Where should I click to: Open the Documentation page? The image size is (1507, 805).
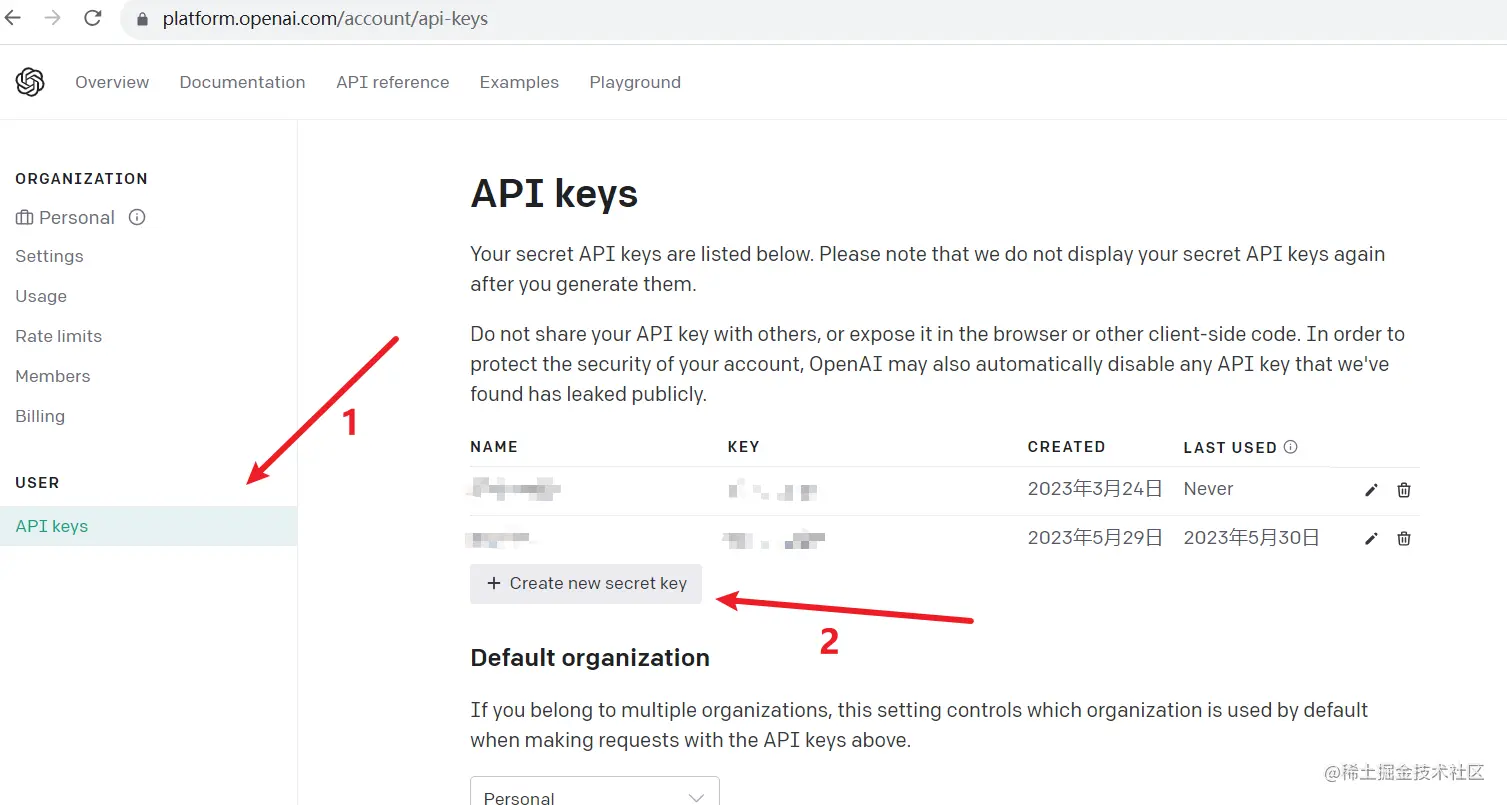pos(242,82)
